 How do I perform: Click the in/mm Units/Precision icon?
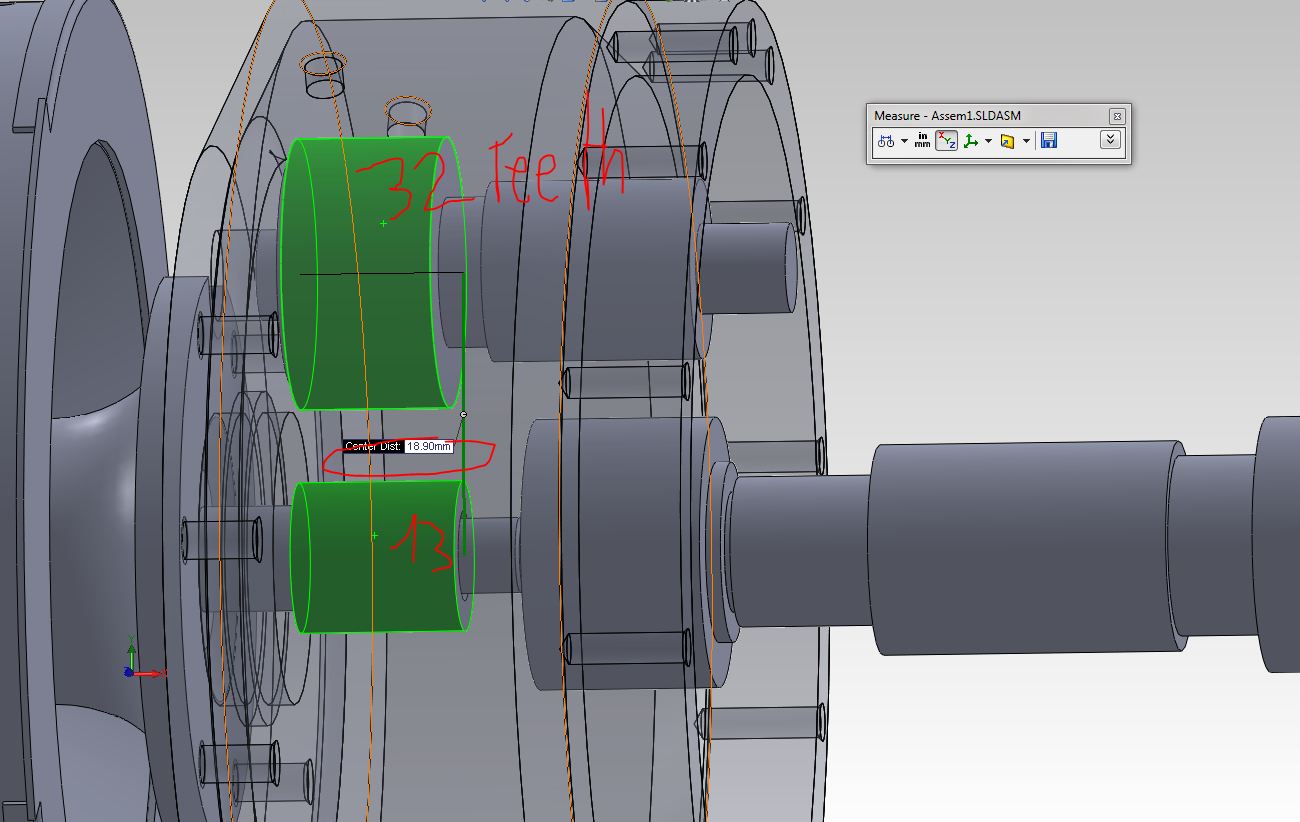[922, 140]
